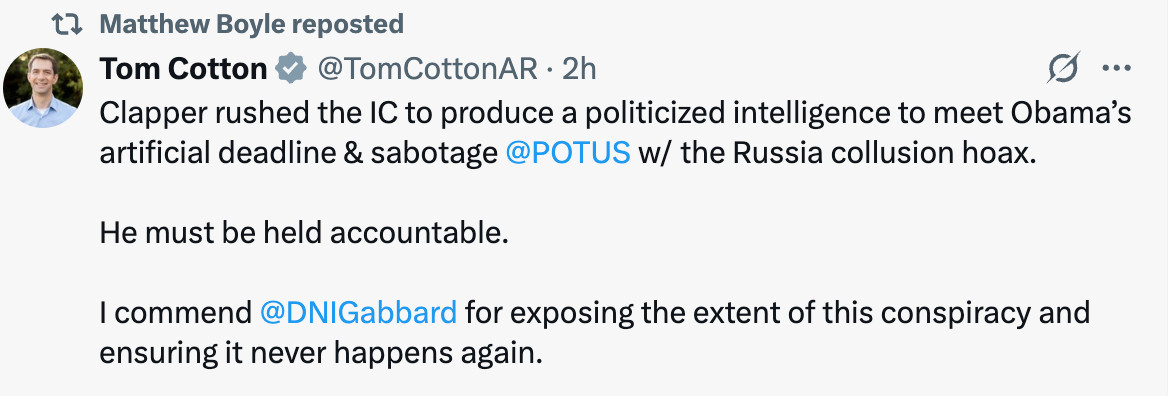Viewport: 1168px width, 396px height.
Task: Follow the @DNIGabbard mention link
Action: pos(358,313)
